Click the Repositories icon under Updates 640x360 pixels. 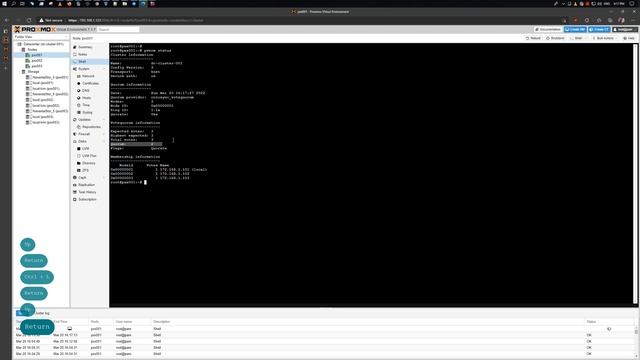click(79, 127)
